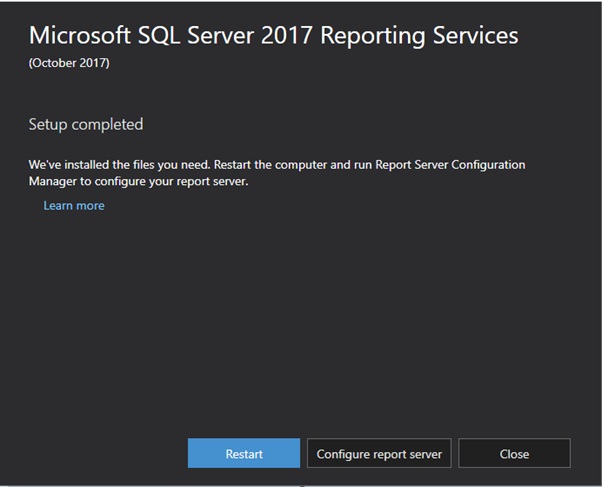602x487 pixels.
Task: Launch report server configuration via button
Action: pyautogui.click(x=379, y=453)
